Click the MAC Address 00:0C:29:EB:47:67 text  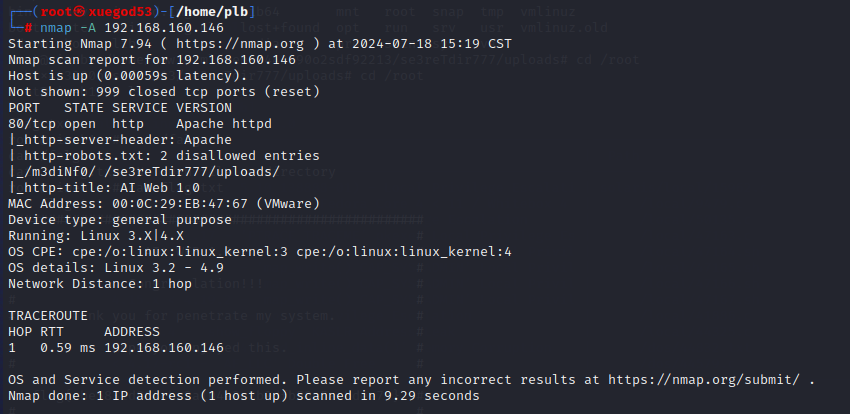(x=128, y=204)
